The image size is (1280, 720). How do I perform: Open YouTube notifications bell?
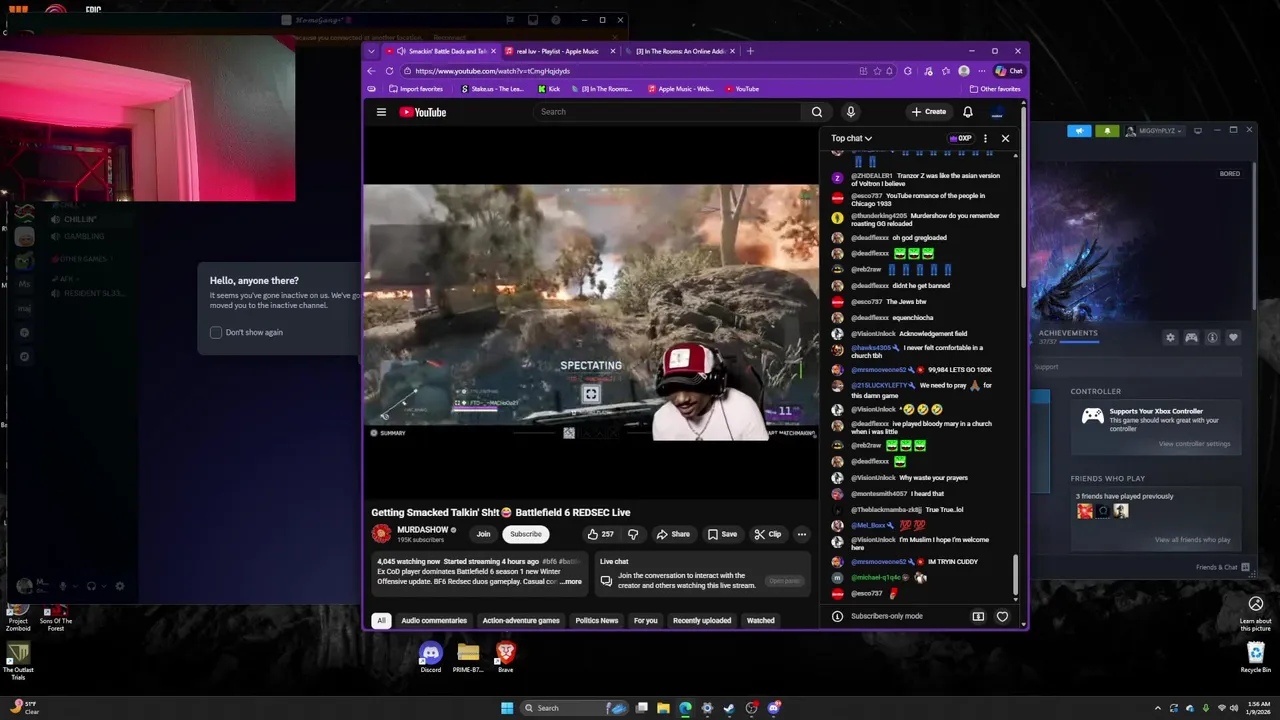tap(967, 112)
